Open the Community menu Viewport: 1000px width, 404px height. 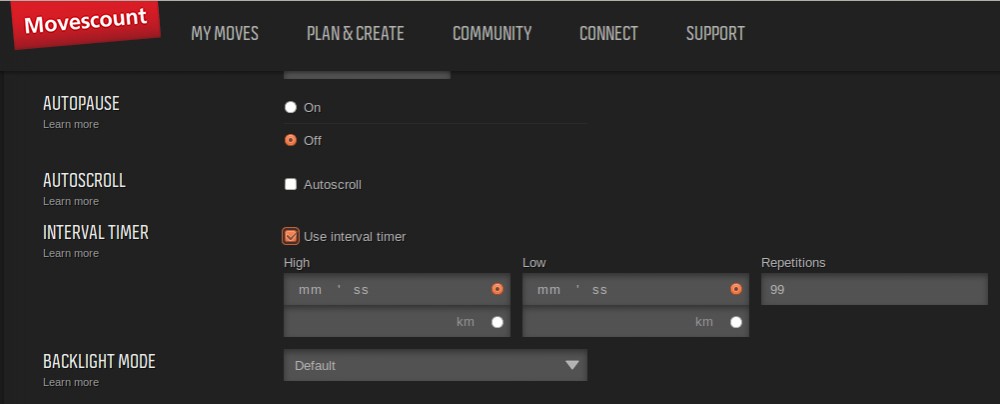(x=491, y=34)
